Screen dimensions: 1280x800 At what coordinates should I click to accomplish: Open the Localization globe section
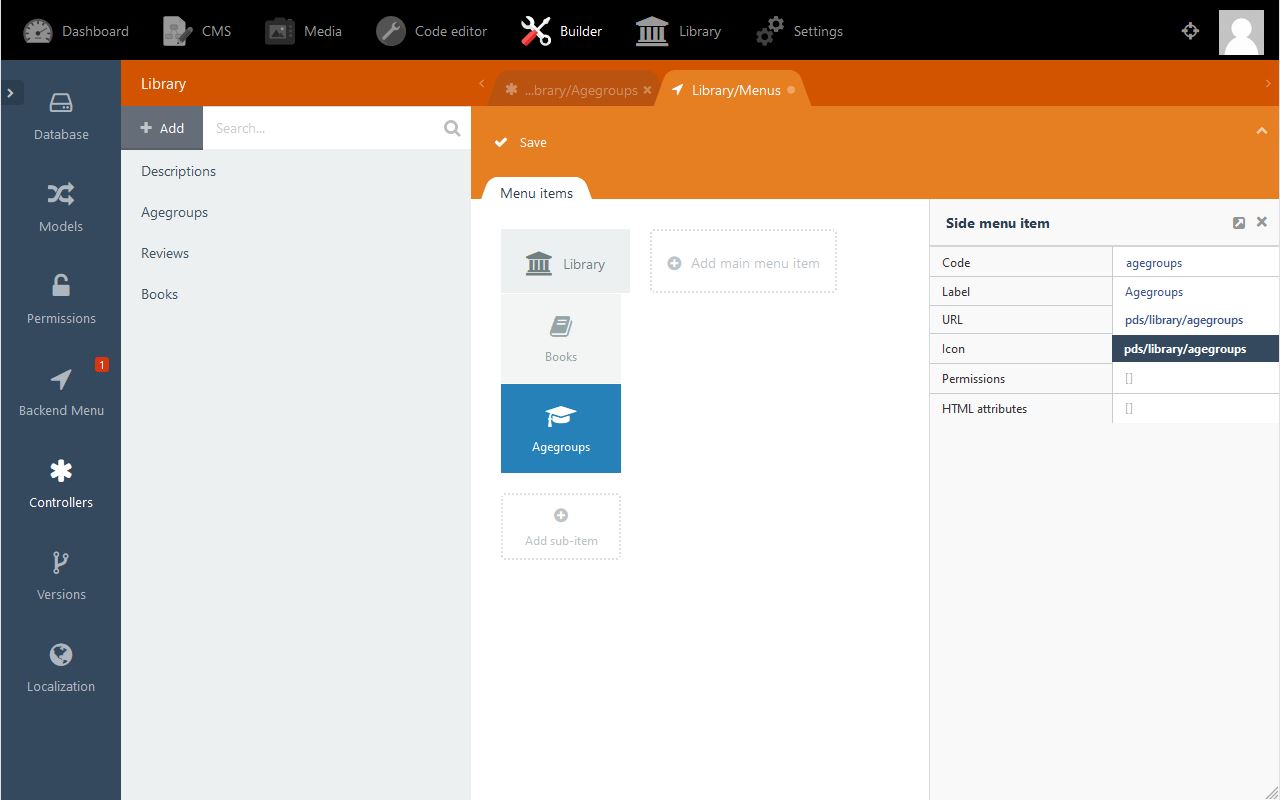tap(61, 668)
